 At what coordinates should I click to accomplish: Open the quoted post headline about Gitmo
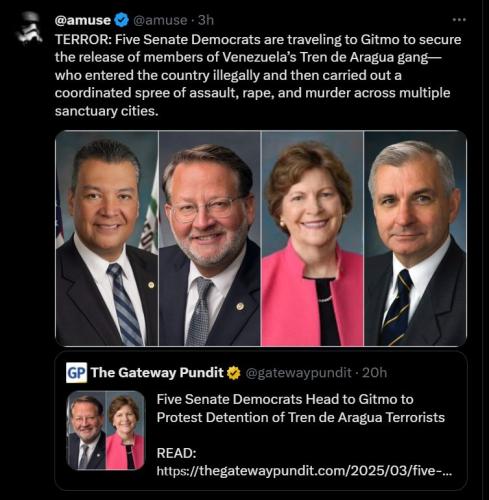point(301,408)
